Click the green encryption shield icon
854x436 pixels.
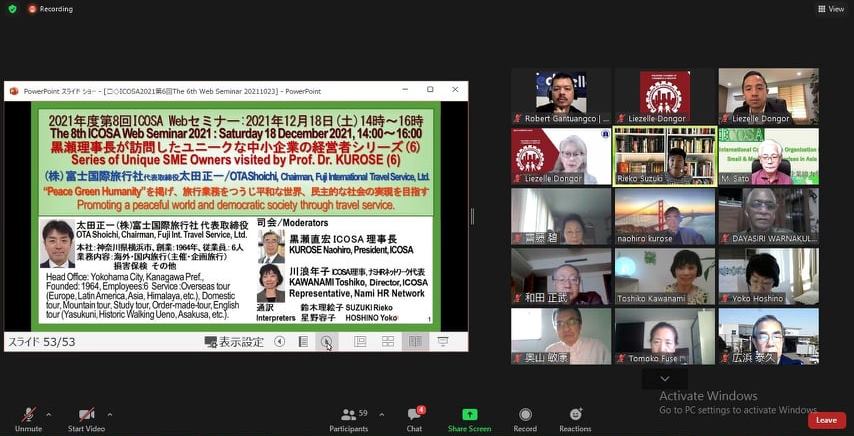click(x=12, y=9)
